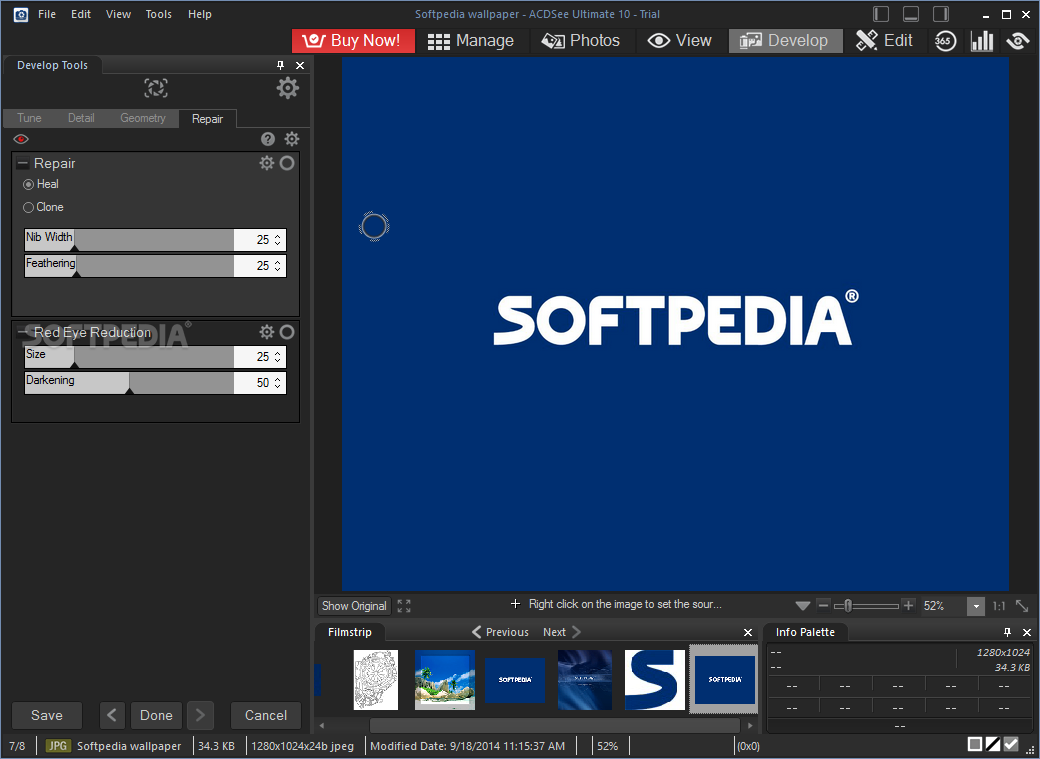Image resolution: width=1040 pixels, height=759 pixels.
Task: Switch to Photos mode
Action: [581, 40]
